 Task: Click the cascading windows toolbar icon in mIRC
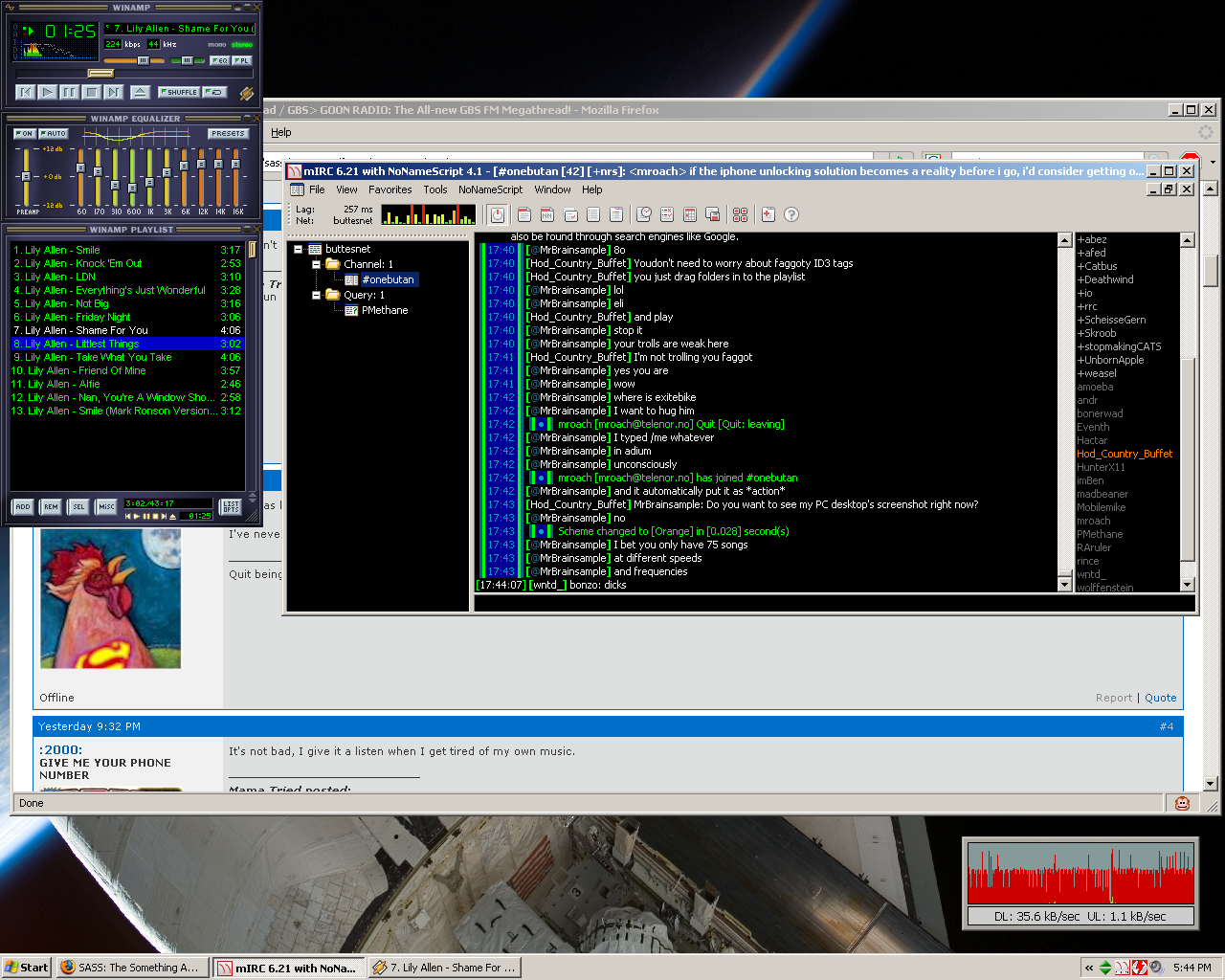tap(713, 214)
